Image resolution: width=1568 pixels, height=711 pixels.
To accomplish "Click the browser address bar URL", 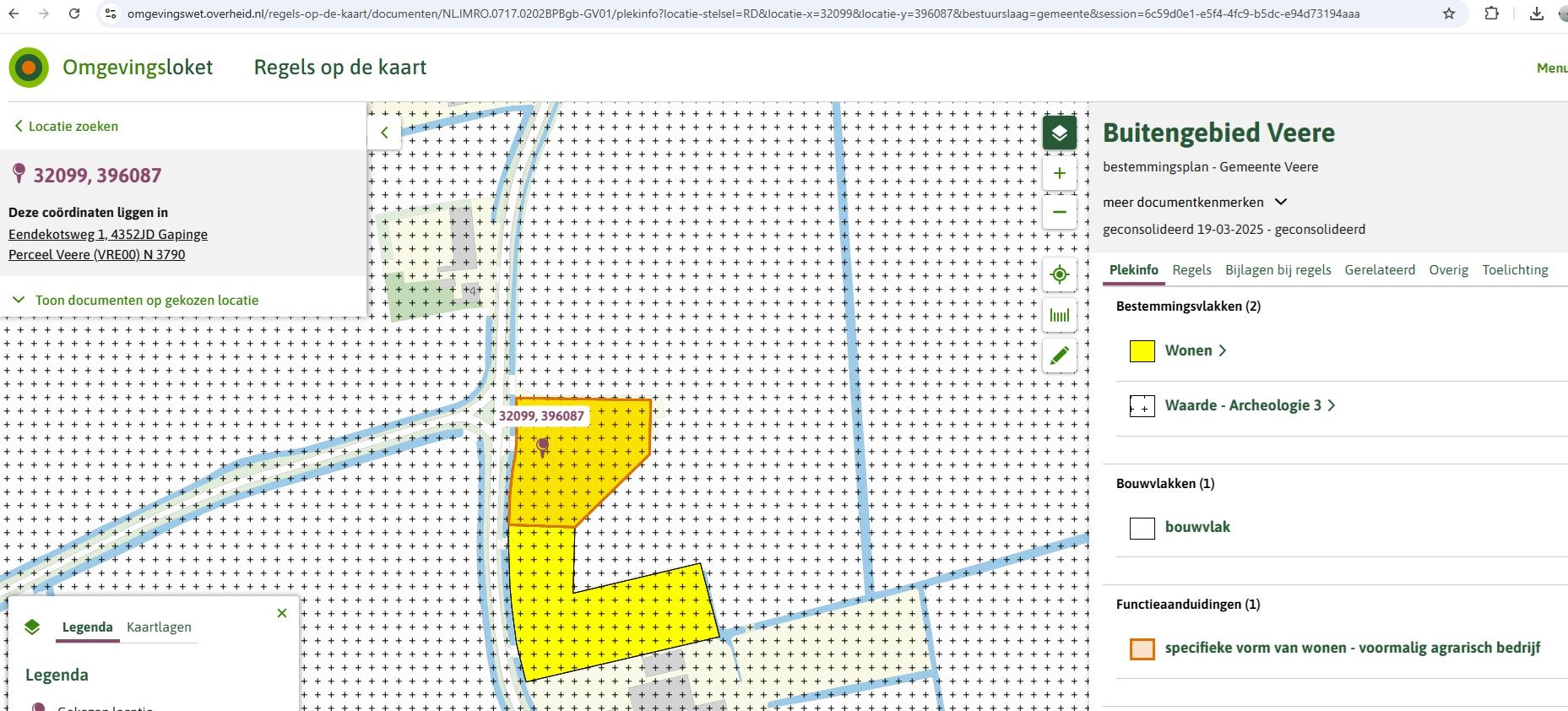I will pos(743,14).
